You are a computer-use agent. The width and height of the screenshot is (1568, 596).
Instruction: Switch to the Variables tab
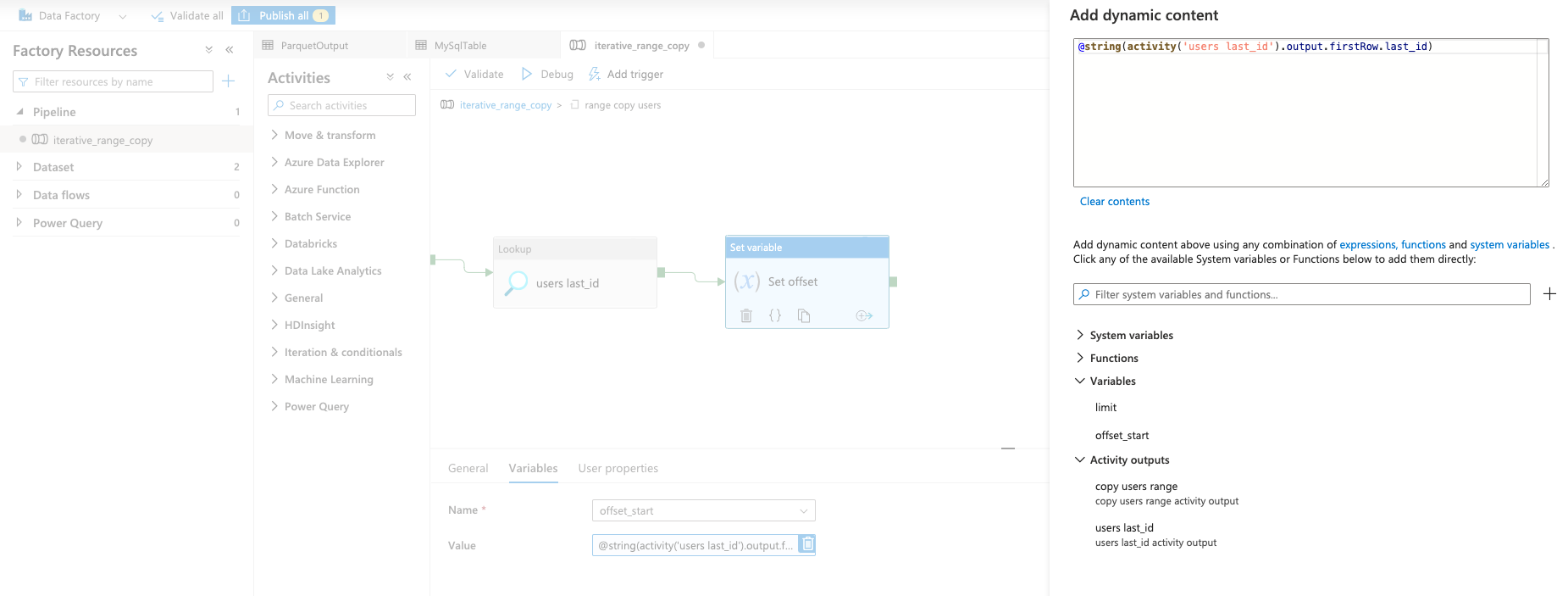(x=533, y=468)
